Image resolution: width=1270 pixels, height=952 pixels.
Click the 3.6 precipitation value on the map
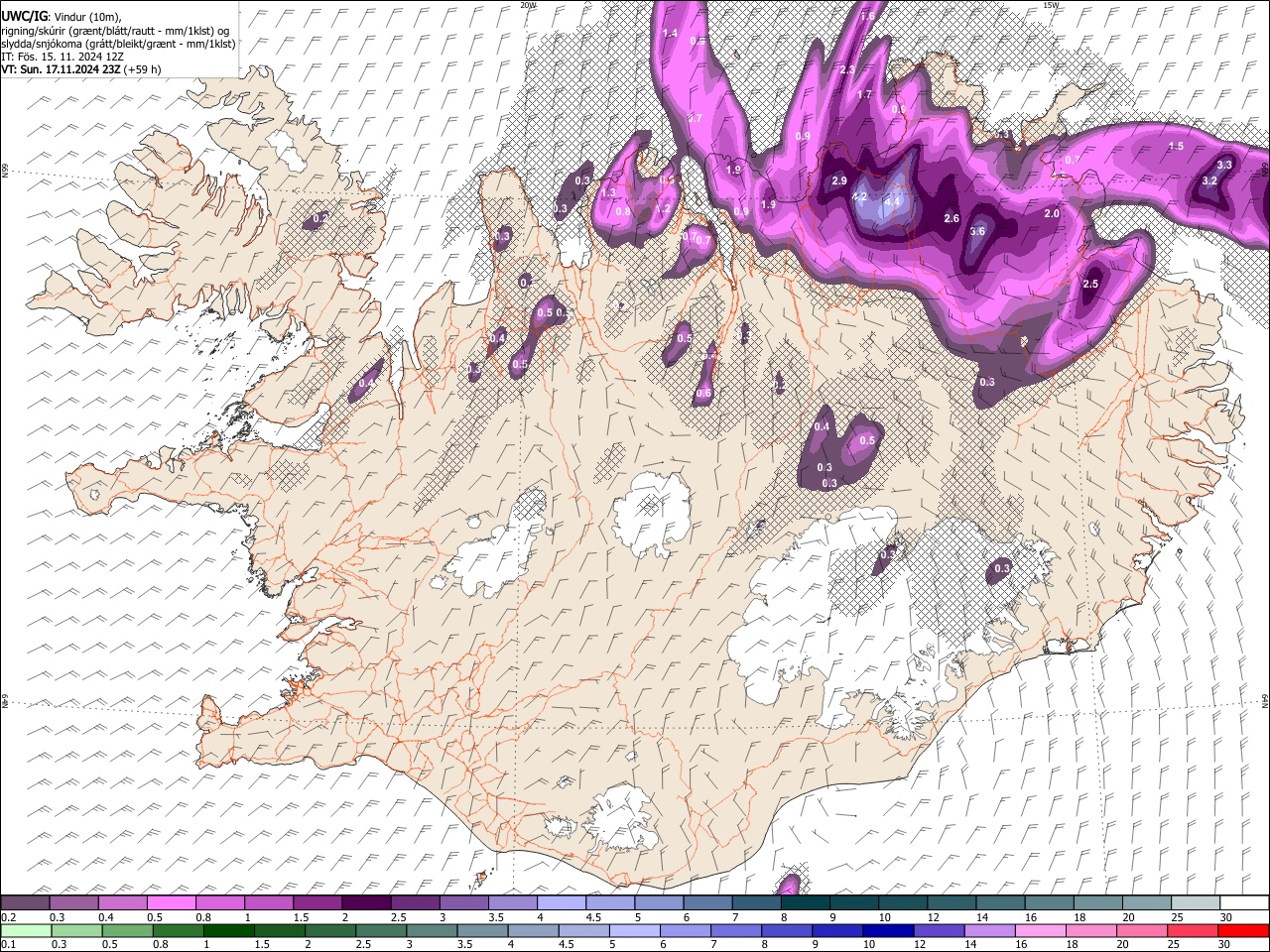pyautogui.click(x=977, y=231)
